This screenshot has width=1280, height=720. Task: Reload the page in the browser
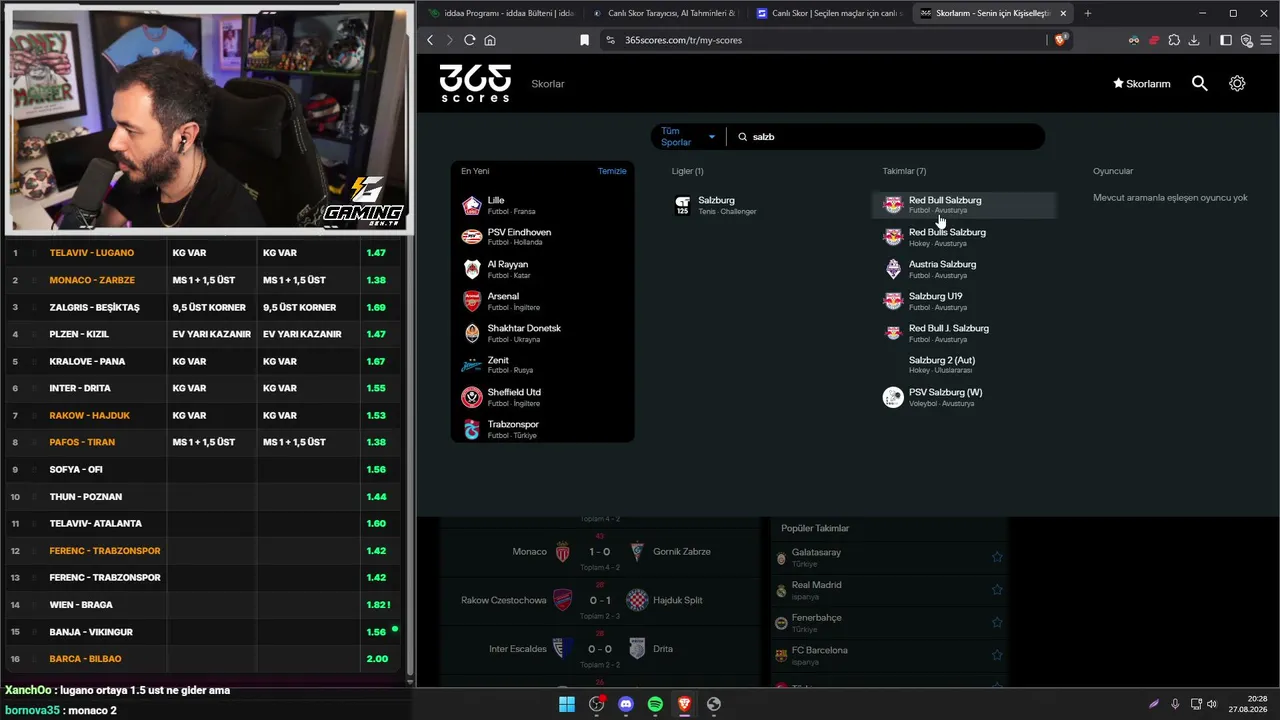pos(469,40)
